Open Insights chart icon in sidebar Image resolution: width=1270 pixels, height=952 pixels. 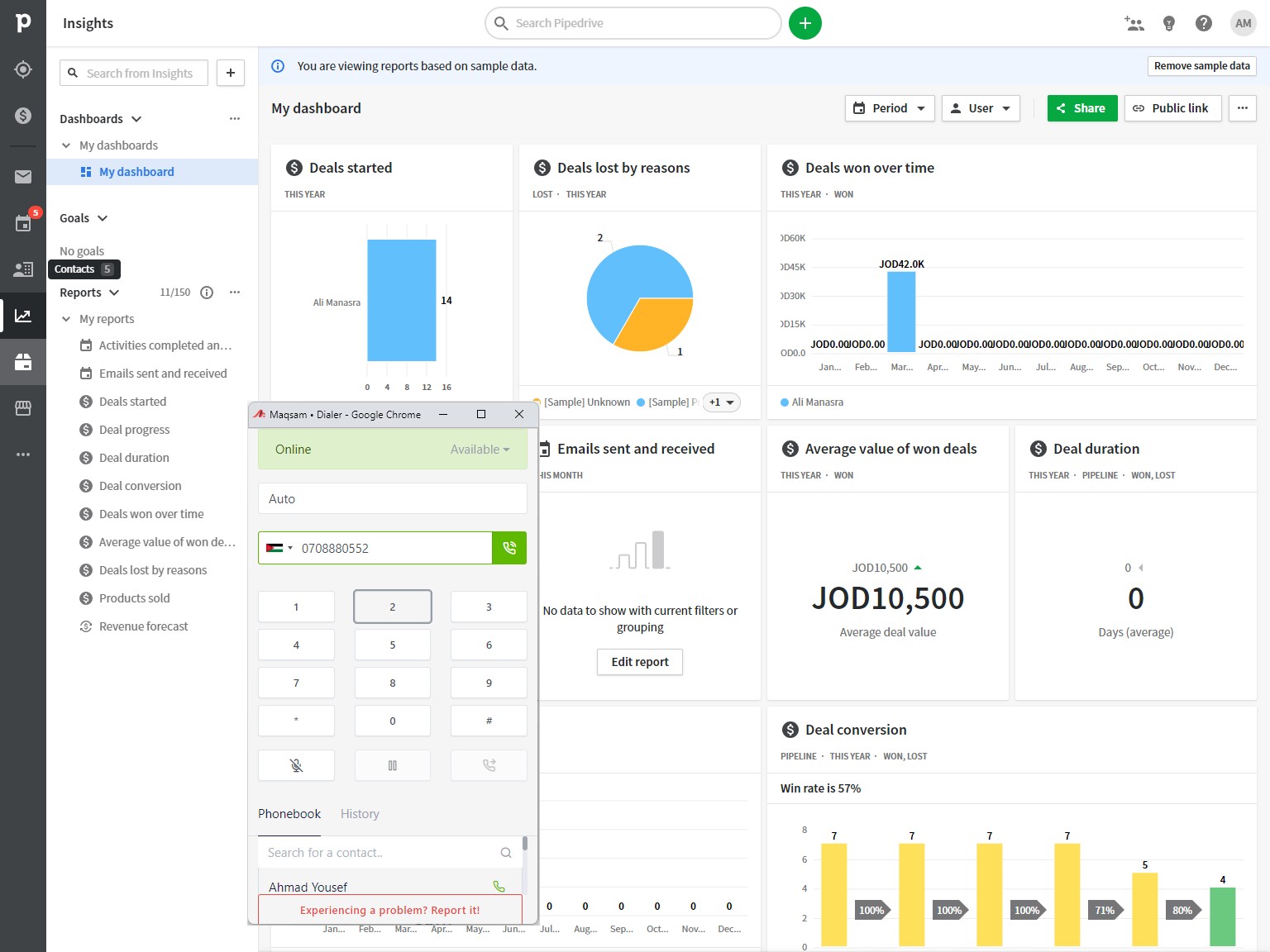[x=23, y=316]
